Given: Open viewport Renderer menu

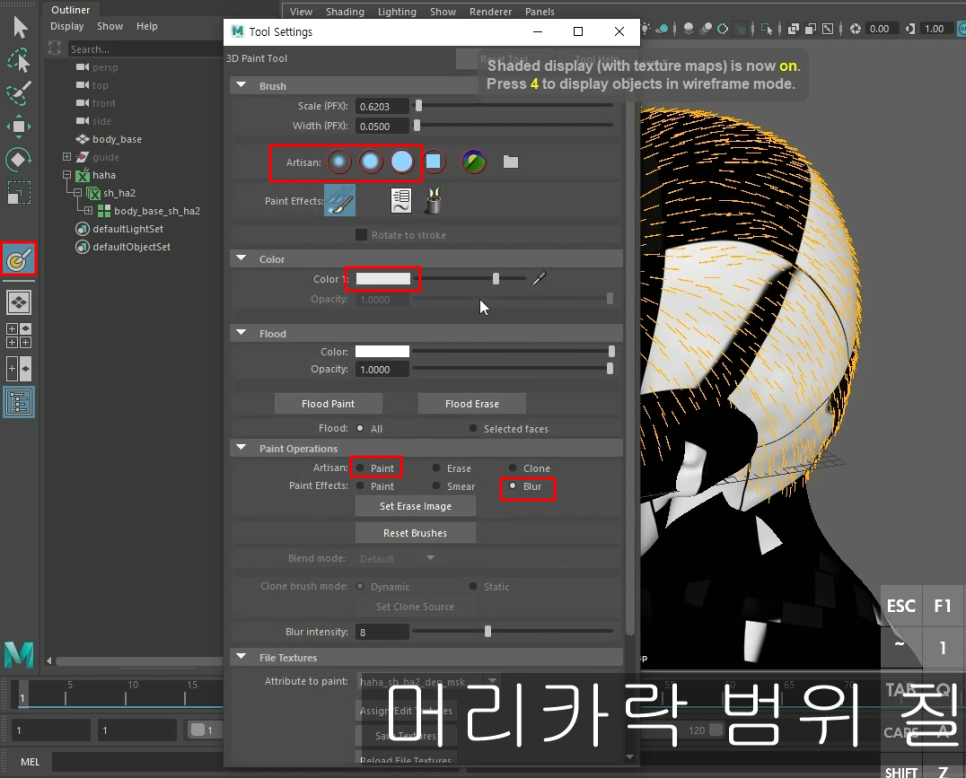Looking at the screenshot, I should [x=490, y=12].
